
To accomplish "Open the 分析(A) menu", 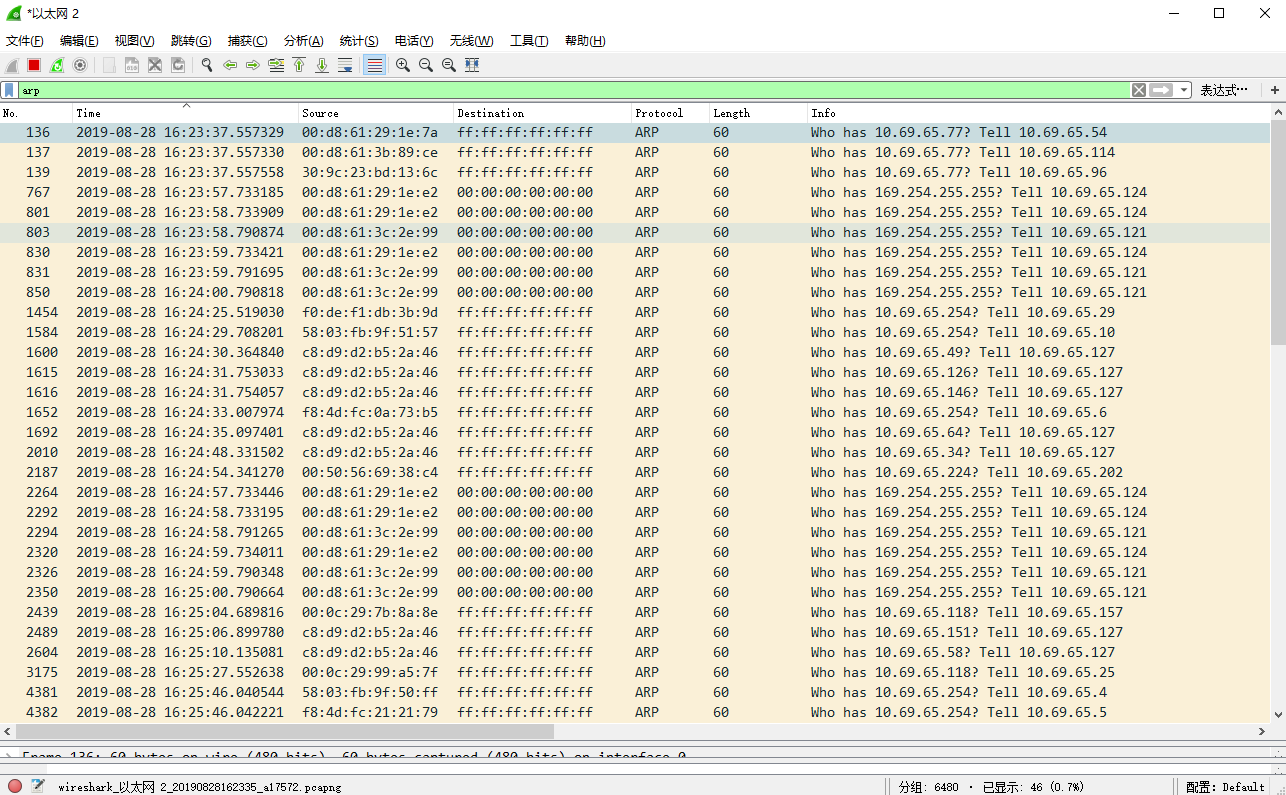I will [304, 41].
